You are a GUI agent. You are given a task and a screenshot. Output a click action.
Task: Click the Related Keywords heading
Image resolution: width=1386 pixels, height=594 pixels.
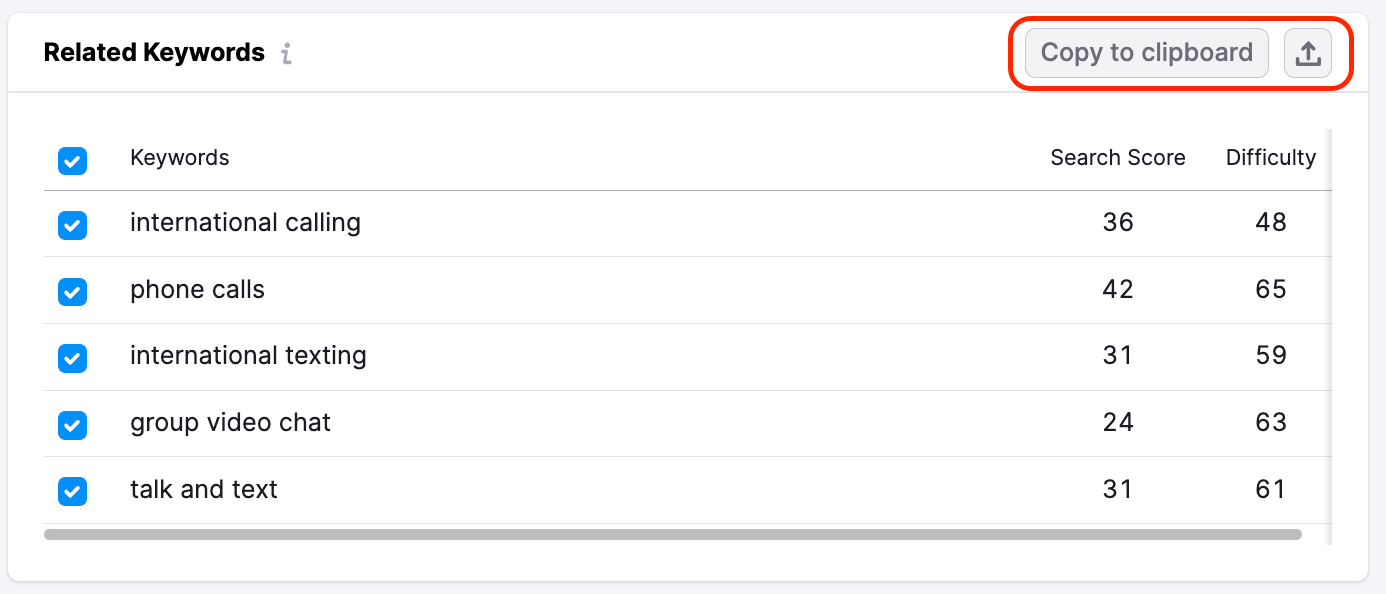pos(153,52)
